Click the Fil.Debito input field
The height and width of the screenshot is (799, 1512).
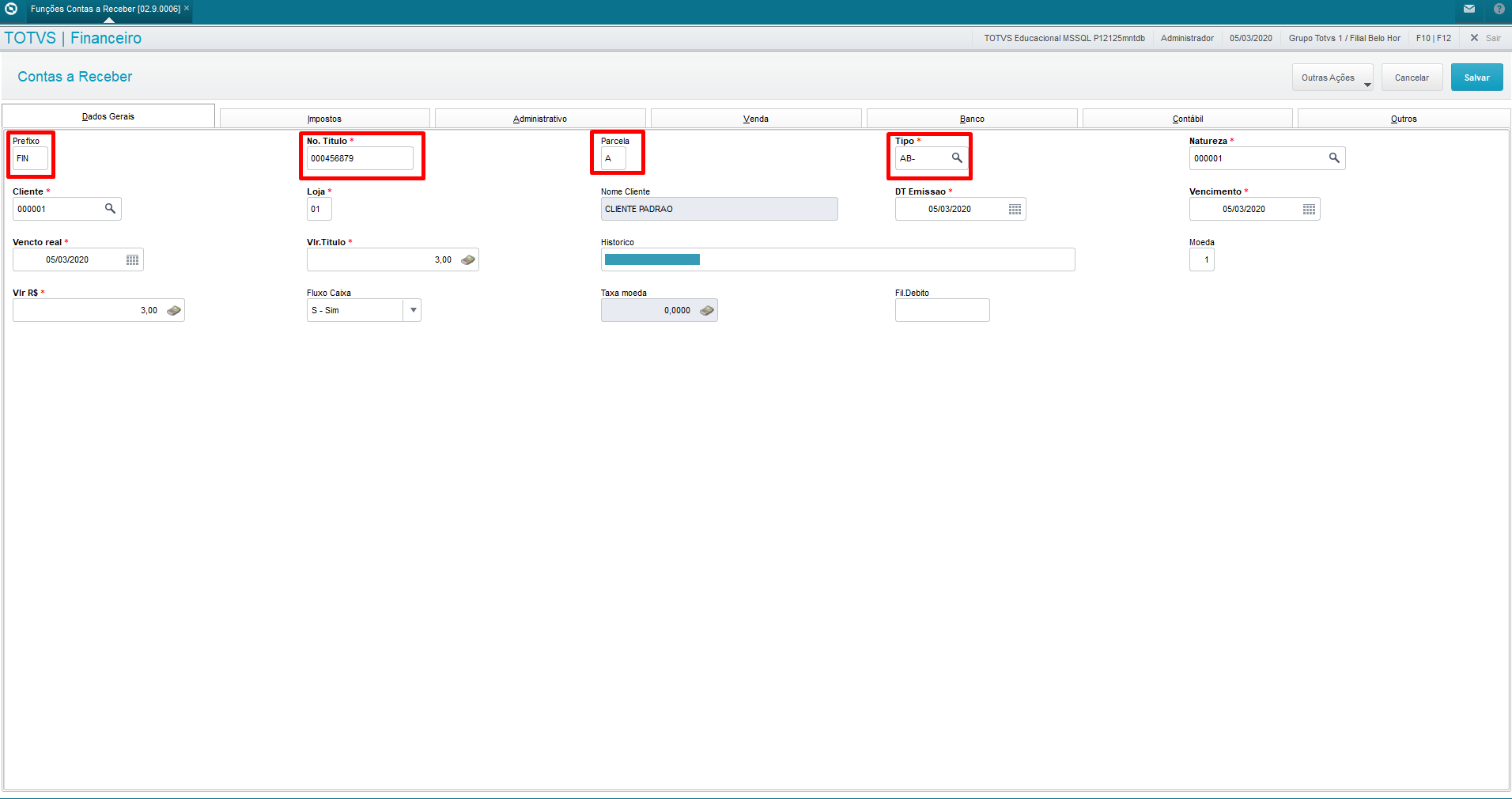tap(942, 310)
